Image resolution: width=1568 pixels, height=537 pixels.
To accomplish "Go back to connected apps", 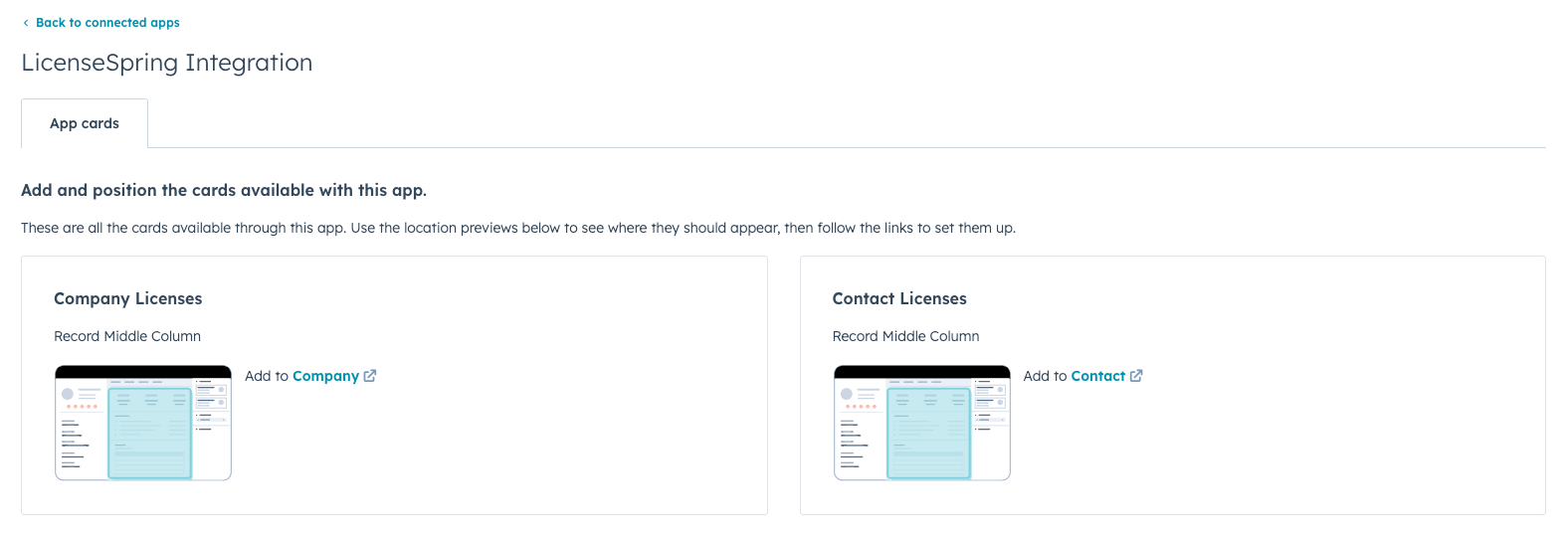I will (x=107, y=23).
